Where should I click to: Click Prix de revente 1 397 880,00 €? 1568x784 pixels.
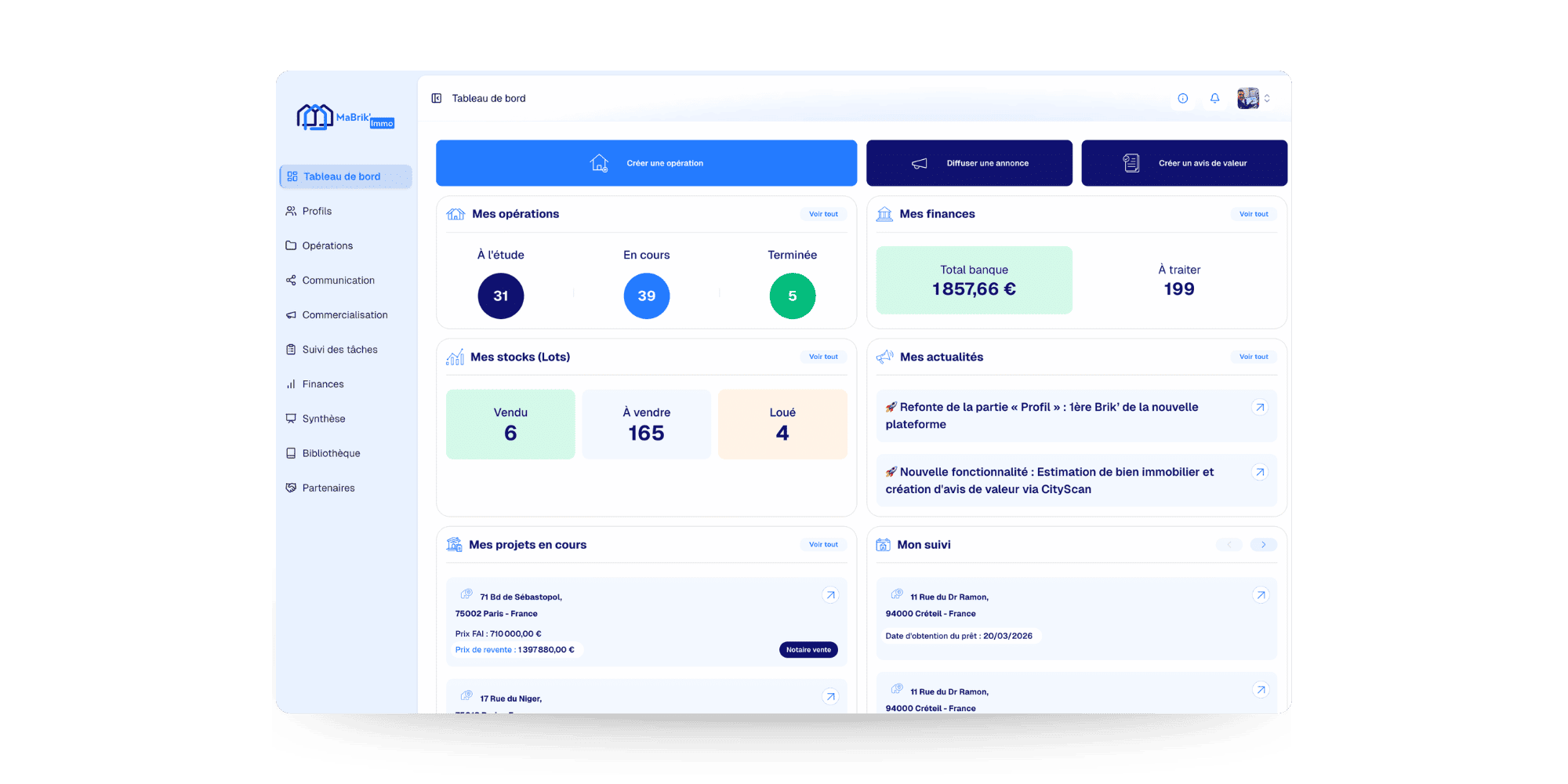click(515, 649)
